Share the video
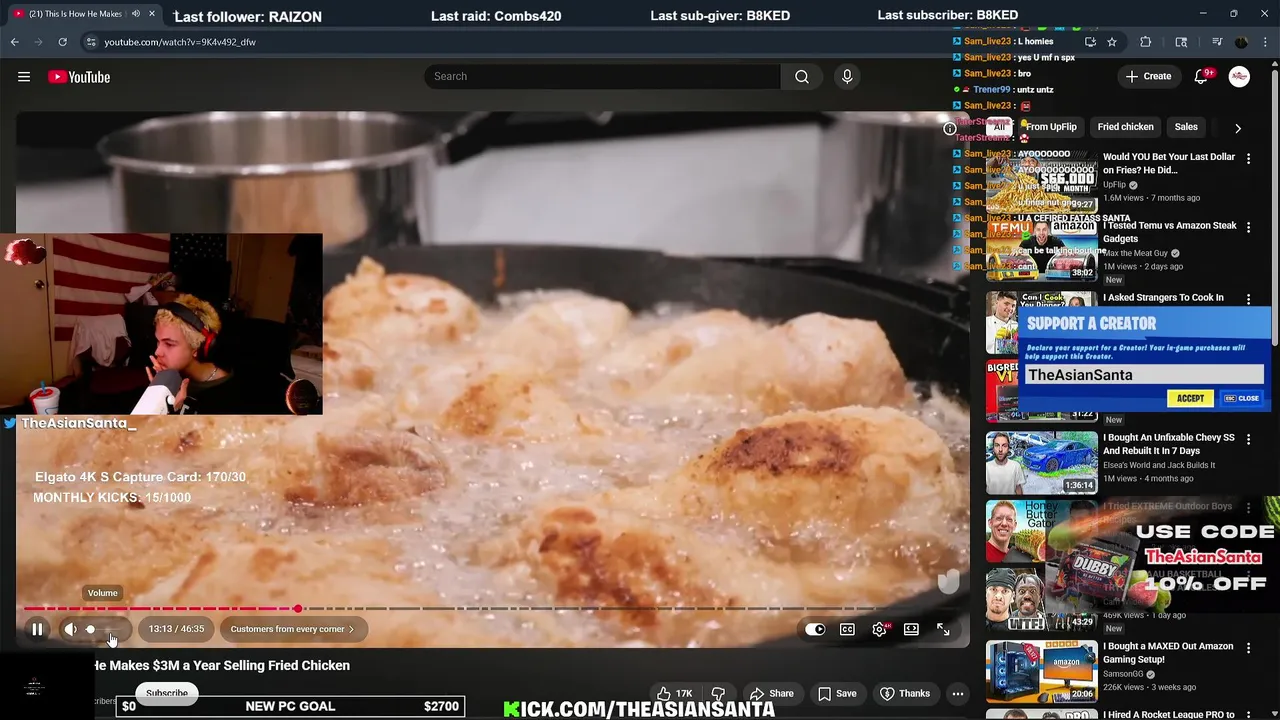 point(772,693)
